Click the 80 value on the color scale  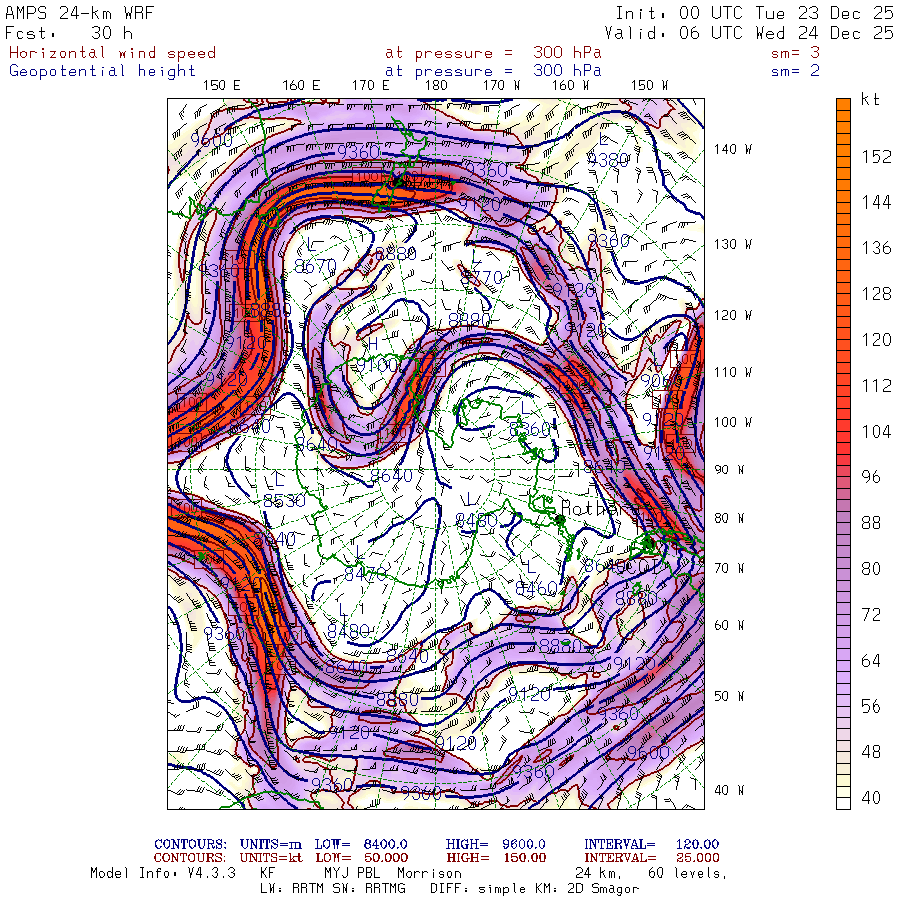[871, 569]
